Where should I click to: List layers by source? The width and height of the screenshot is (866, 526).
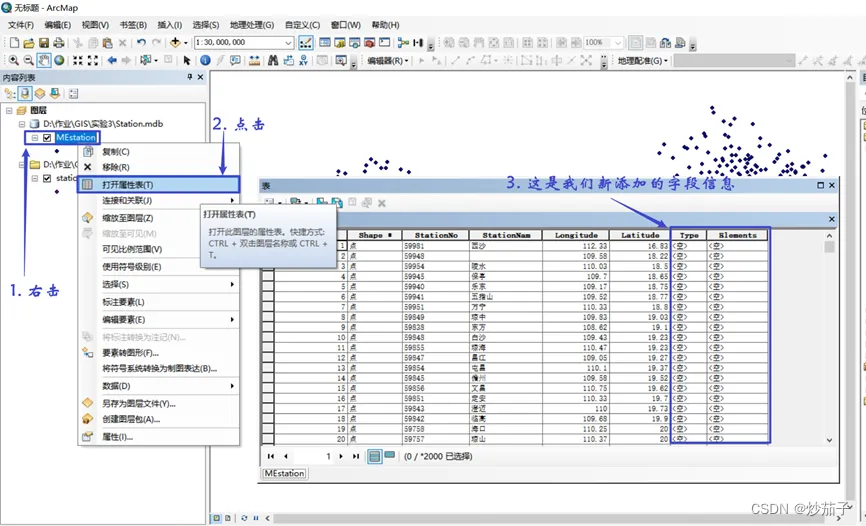tap(25, 93)
